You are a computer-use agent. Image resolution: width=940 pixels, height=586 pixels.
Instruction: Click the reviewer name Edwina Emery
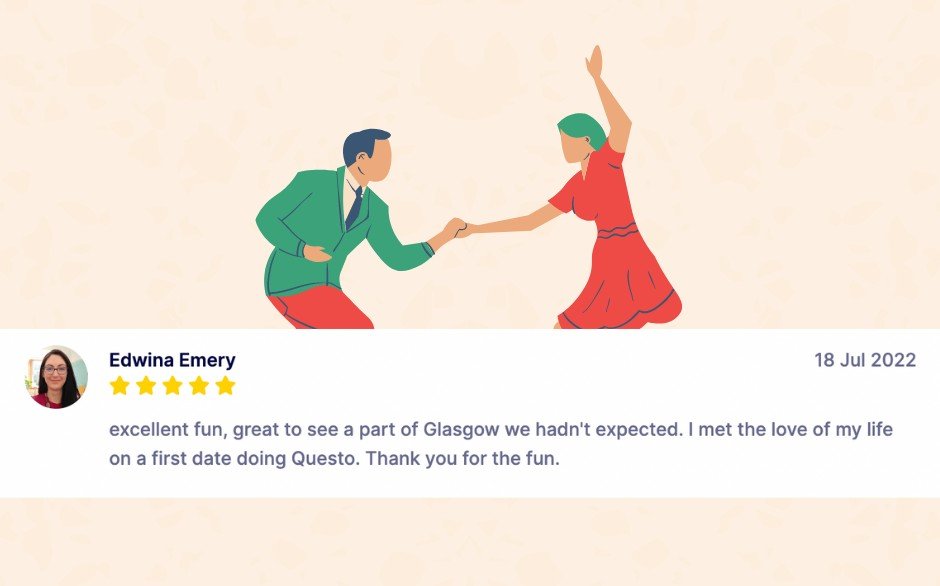tap(172, 360)
